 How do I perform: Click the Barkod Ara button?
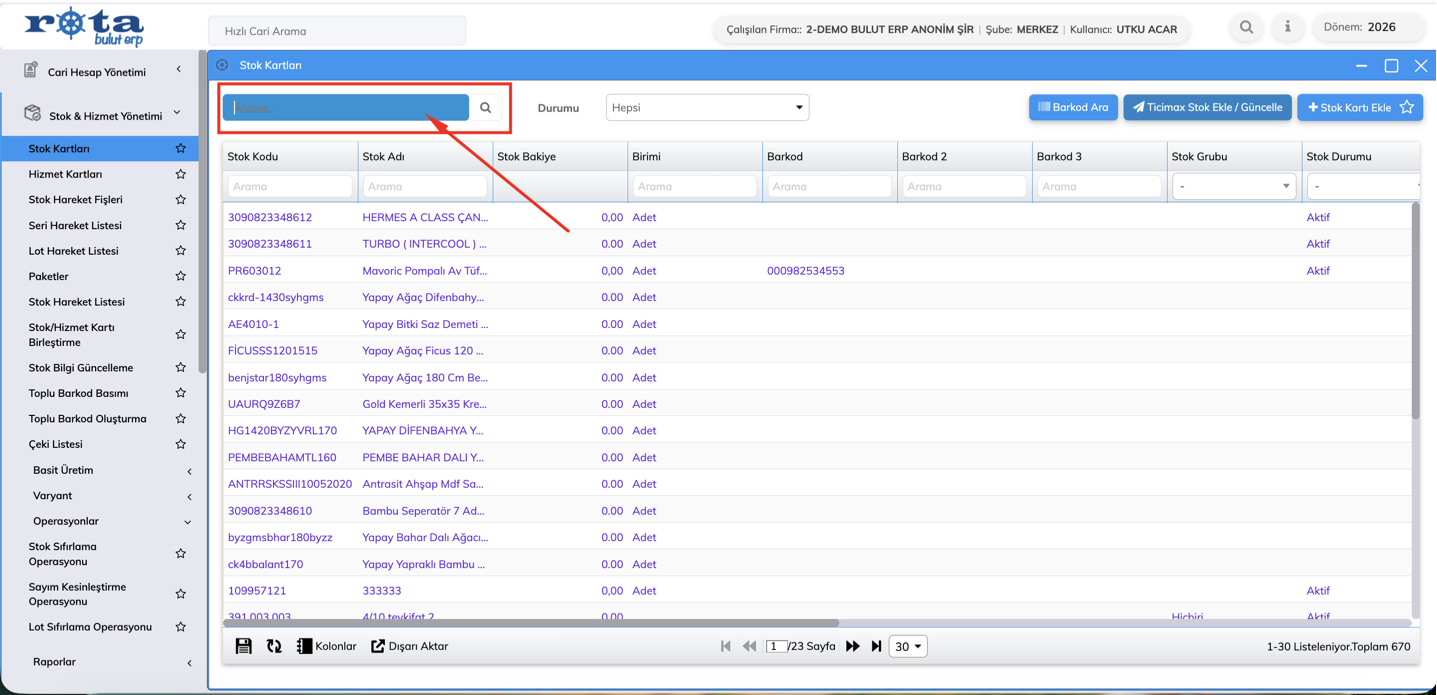click(x=1073, y=107)
